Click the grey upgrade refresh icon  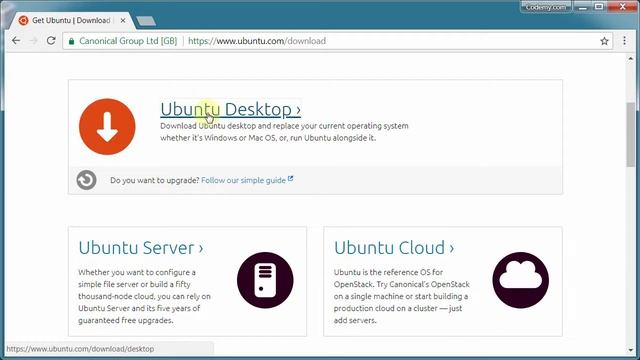87,180
